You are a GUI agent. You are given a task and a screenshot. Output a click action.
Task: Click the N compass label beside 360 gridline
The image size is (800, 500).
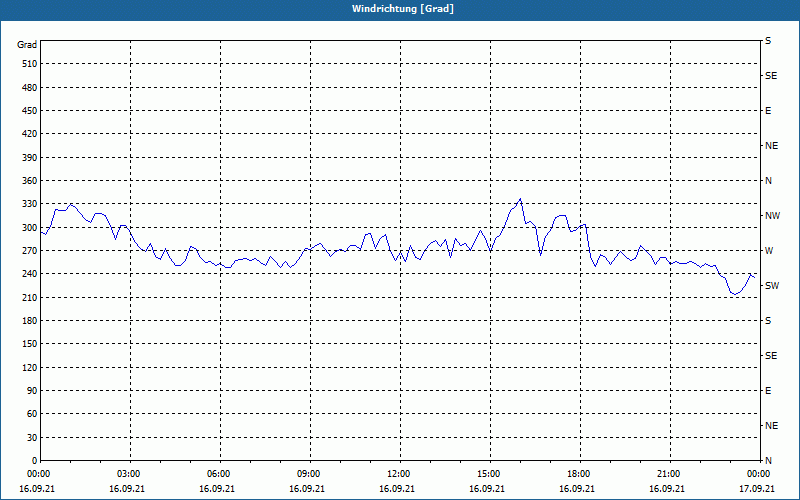[768, 181]
